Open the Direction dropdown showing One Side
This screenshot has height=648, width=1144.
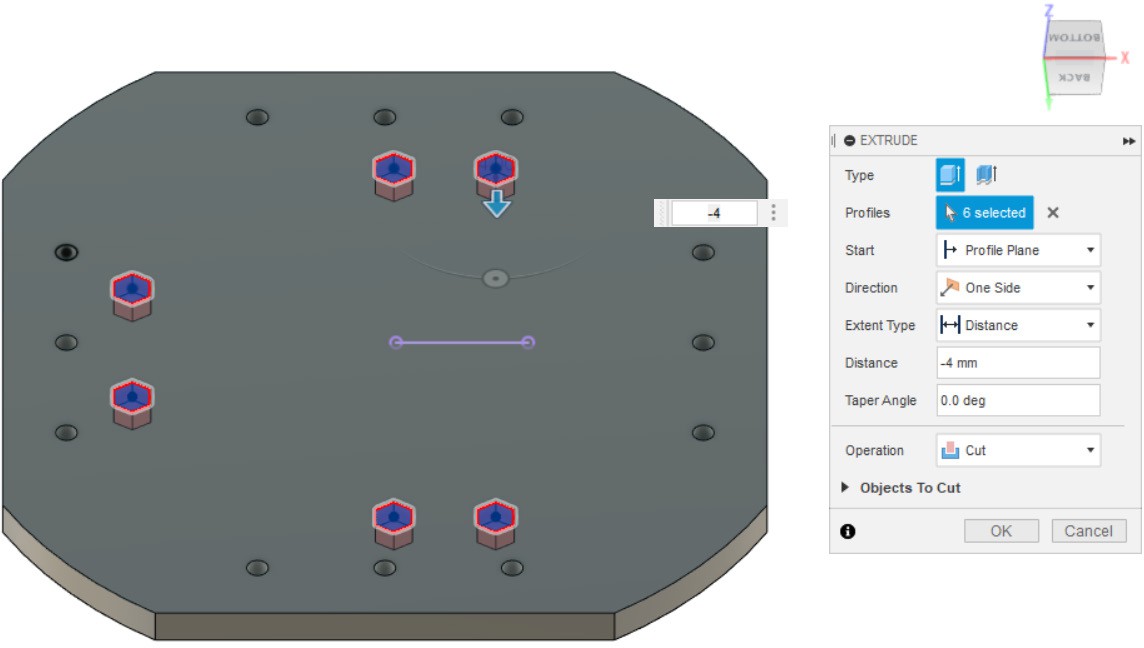tap(1018, 288)
